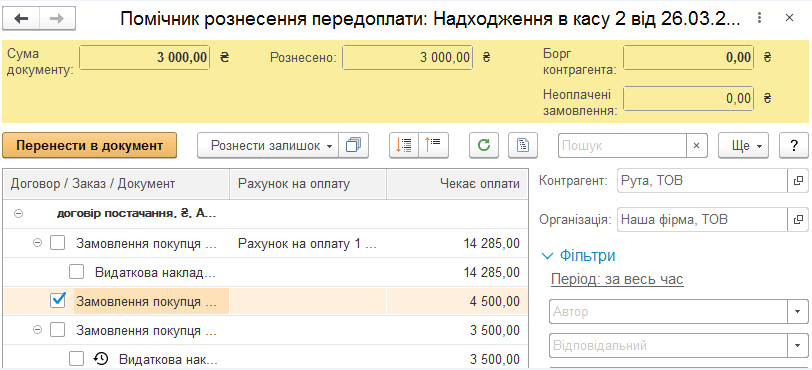Select the Сума документу value 3 000,00

tap(144, 57)
